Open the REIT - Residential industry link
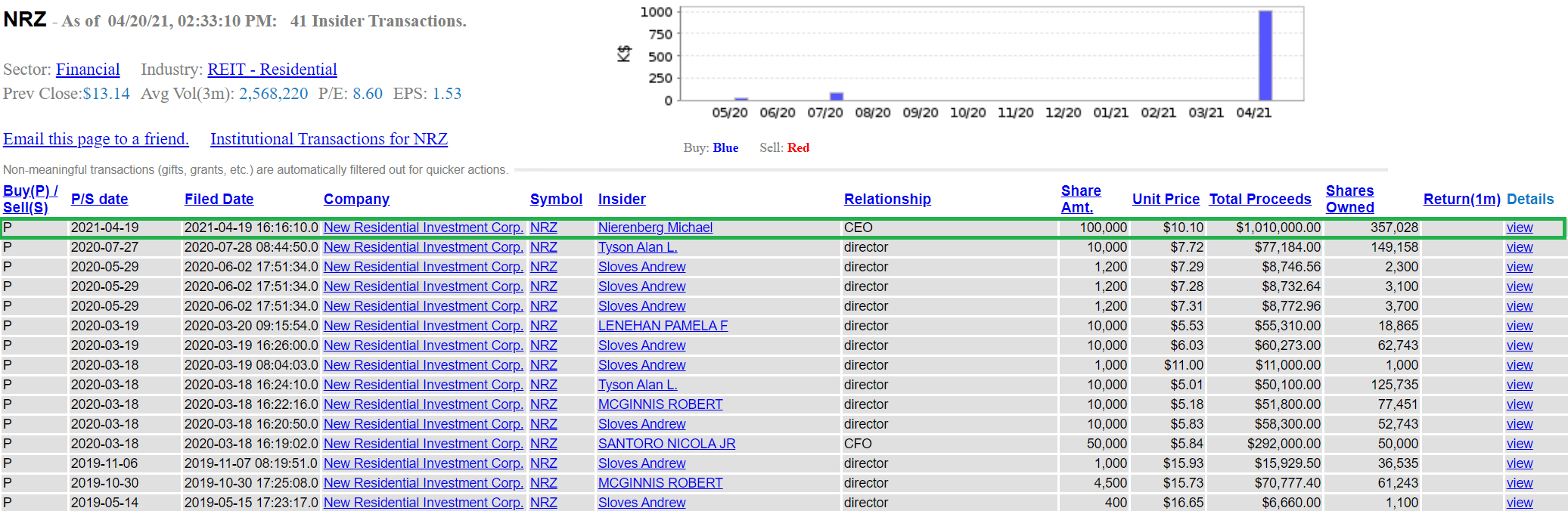Image resolution: width=1568 pixels, height=511 pixels. tap(272, 70)
